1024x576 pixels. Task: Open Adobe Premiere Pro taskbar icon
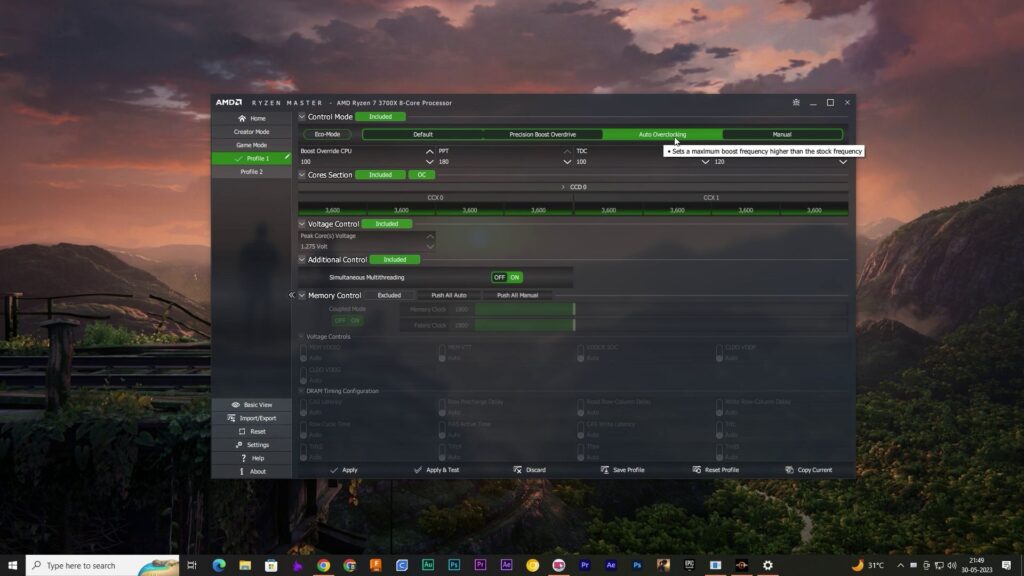coord(480,565)
